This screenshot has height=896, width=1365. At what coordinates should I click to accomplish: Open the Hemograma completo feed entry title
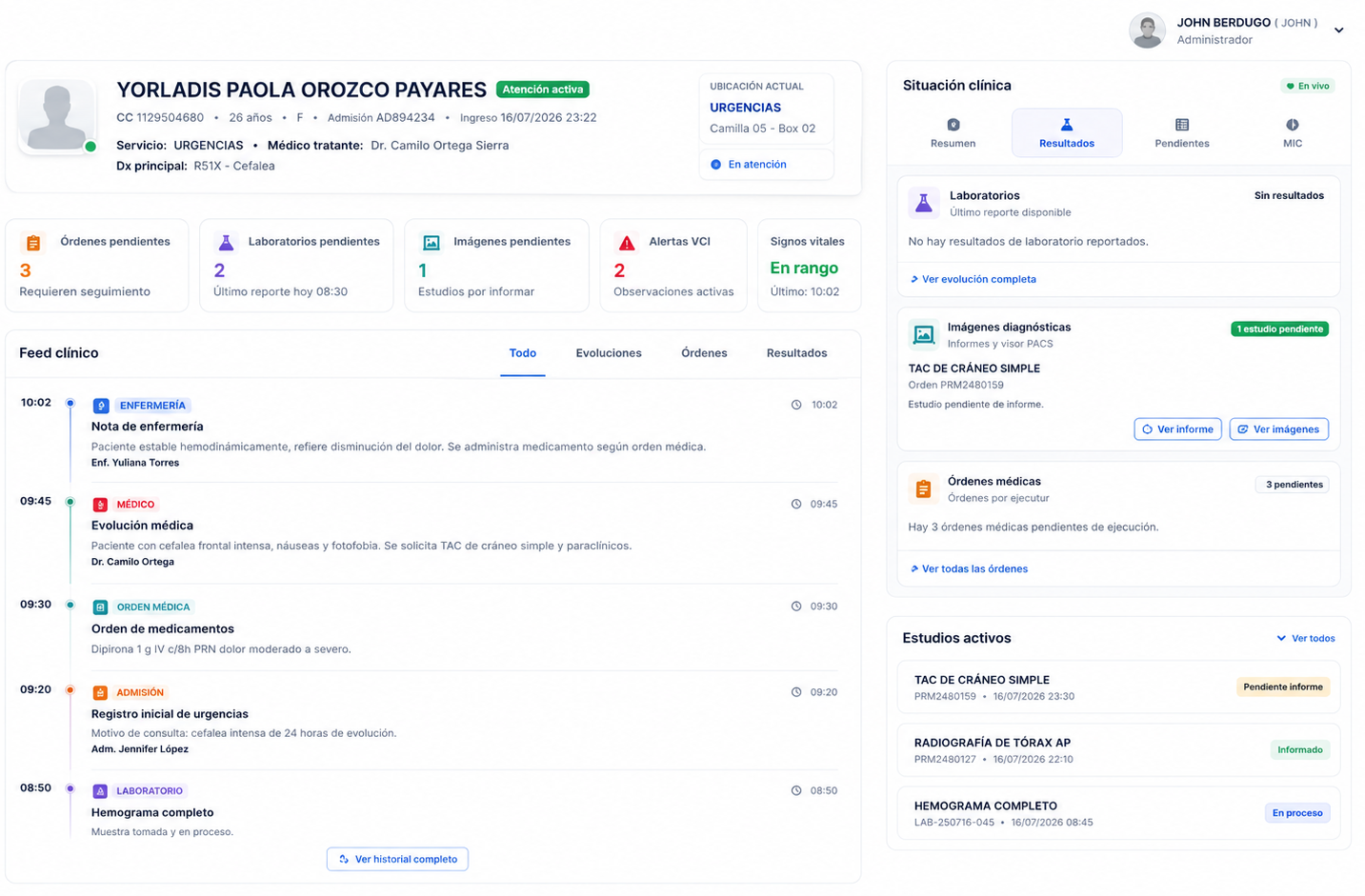click(152, 812)
